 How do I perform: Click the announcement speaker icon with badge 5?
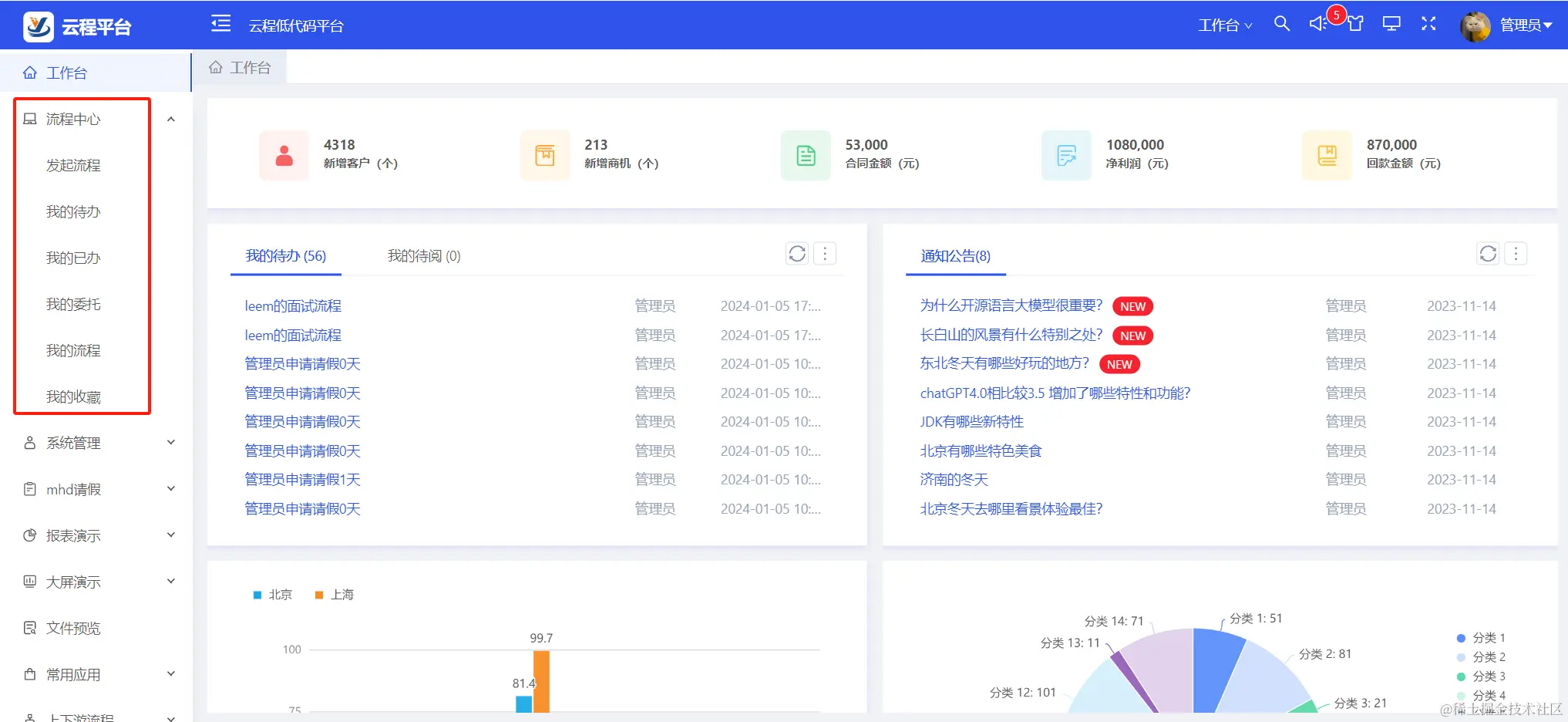tap(1318, 24)
